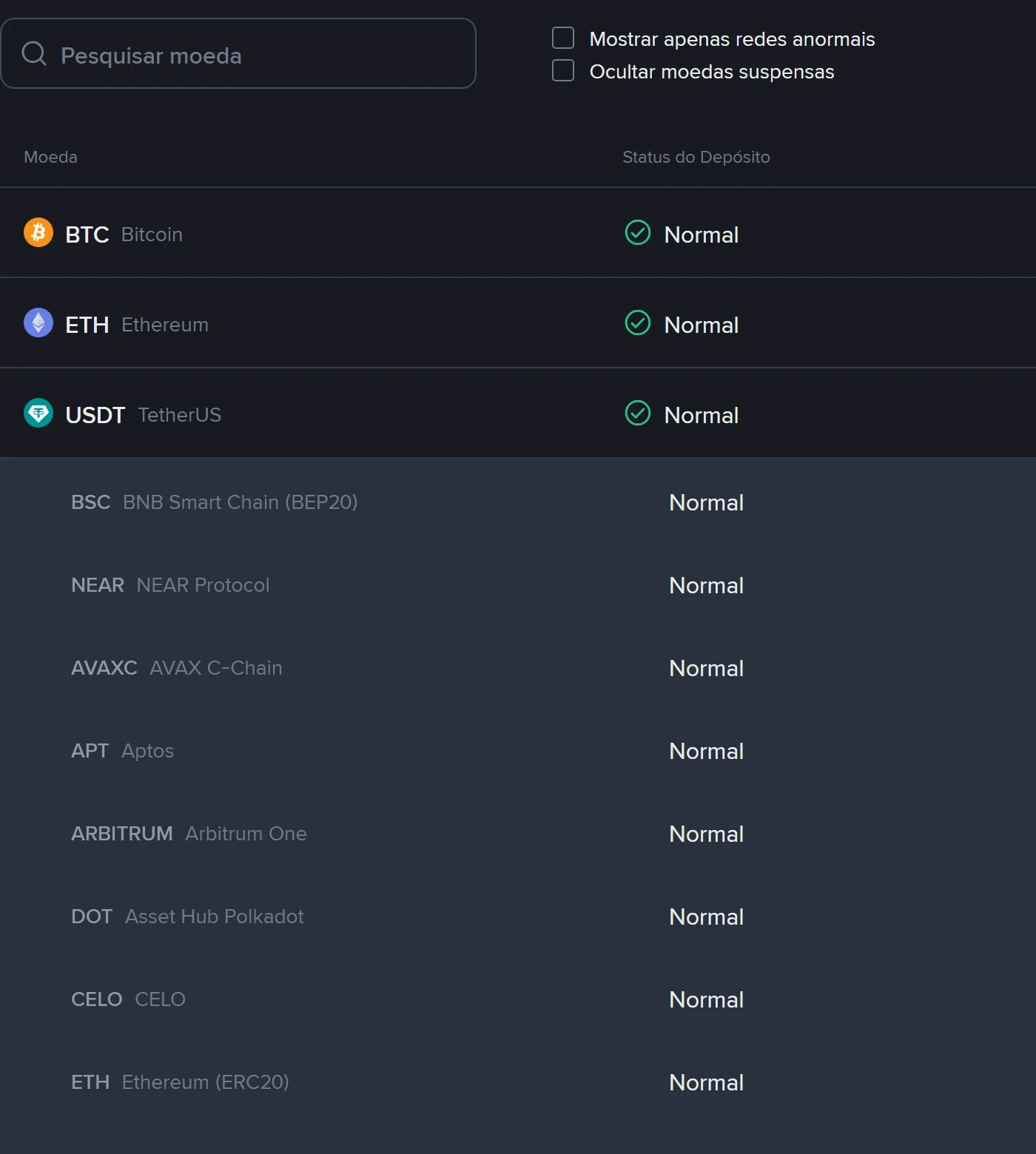This screenshot has width=1036, height=1154.
Task: Select the ARBITRUM Arbitrum One network
Action: (518, 834)
